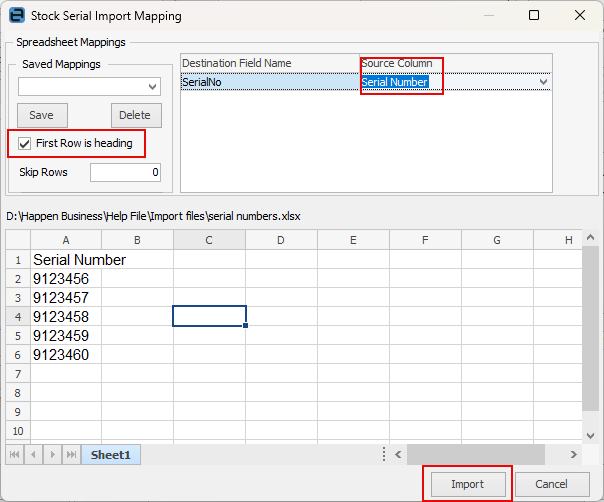
Task: Select the cell containing 9123456
Action: click(66, 279)
